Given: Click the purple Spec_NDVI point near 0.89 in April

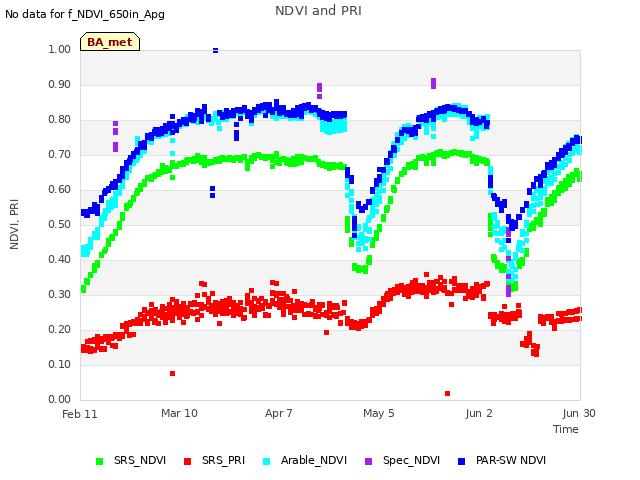Looking at the screenshot, I should tap(320, 87).
